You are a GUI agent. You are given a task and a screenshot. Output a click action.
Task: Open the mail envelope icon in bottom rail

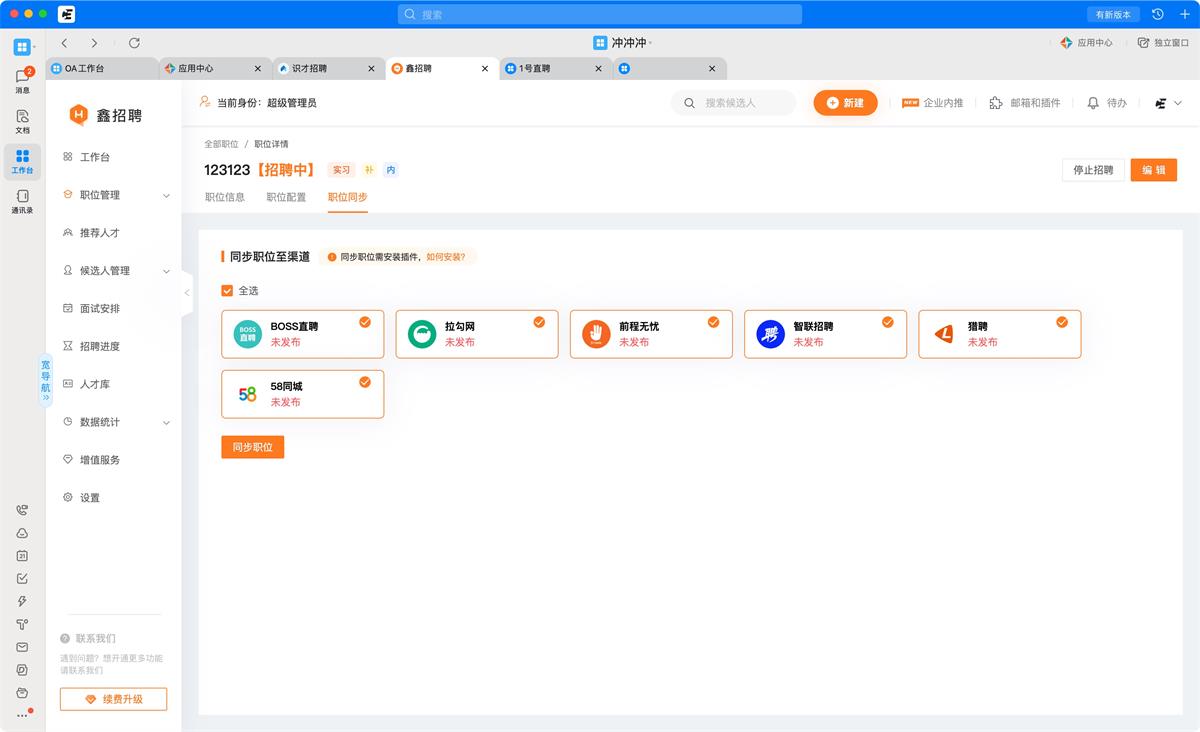point(22,648)
